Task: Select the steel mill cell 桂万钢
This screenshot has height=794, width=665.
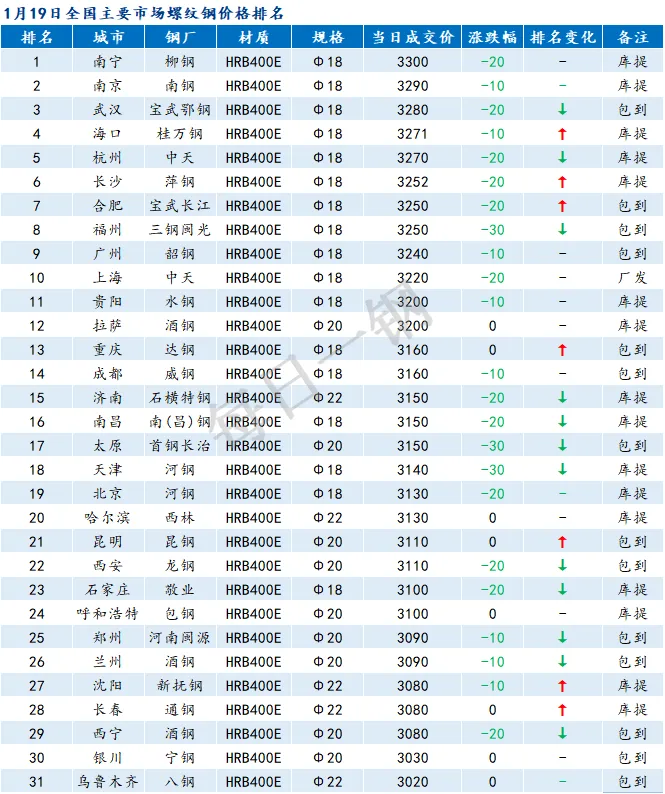Action: click(180, 134)
